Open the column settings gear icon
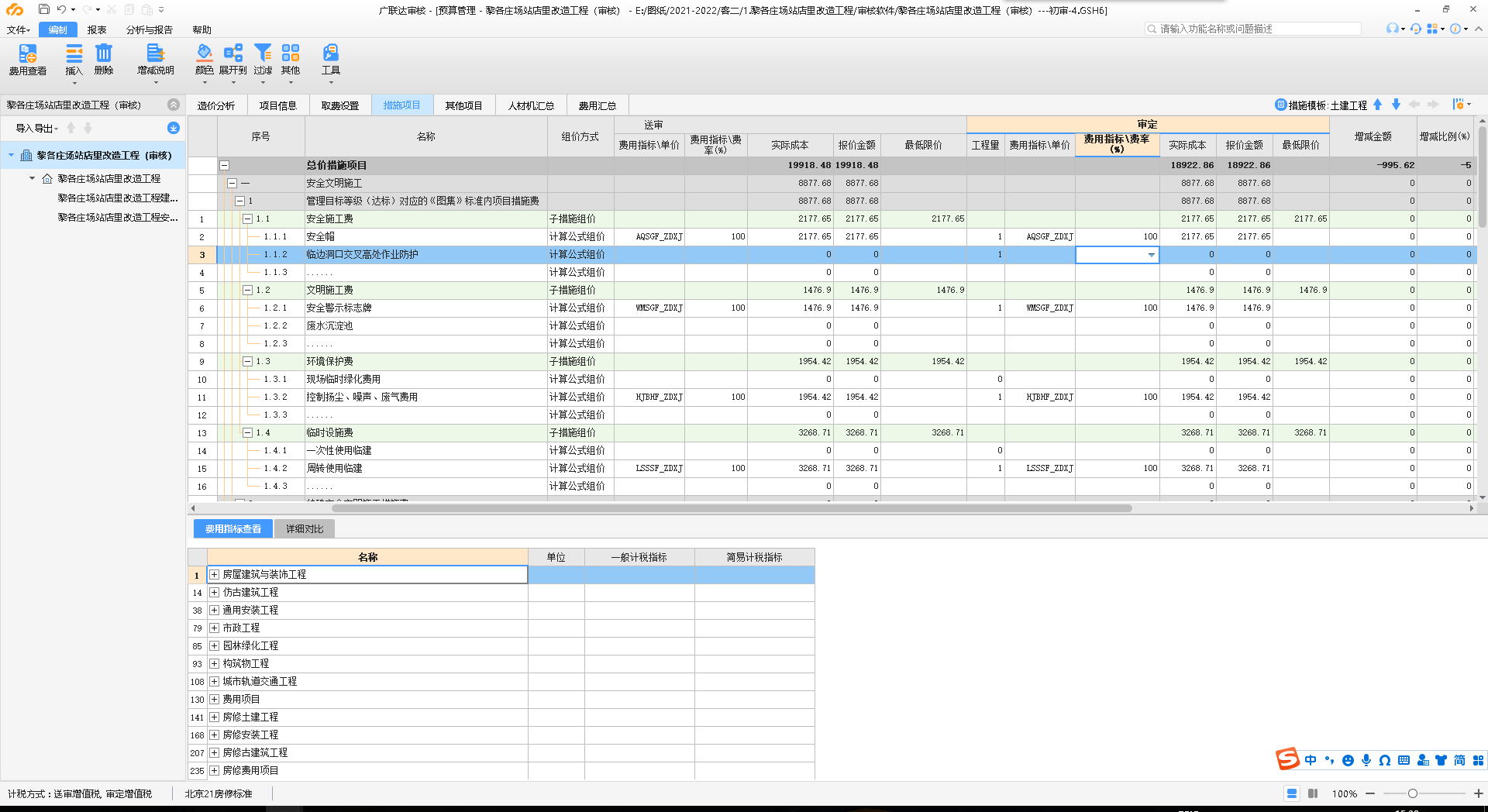1488x812 pixels. pos(1459,105)
